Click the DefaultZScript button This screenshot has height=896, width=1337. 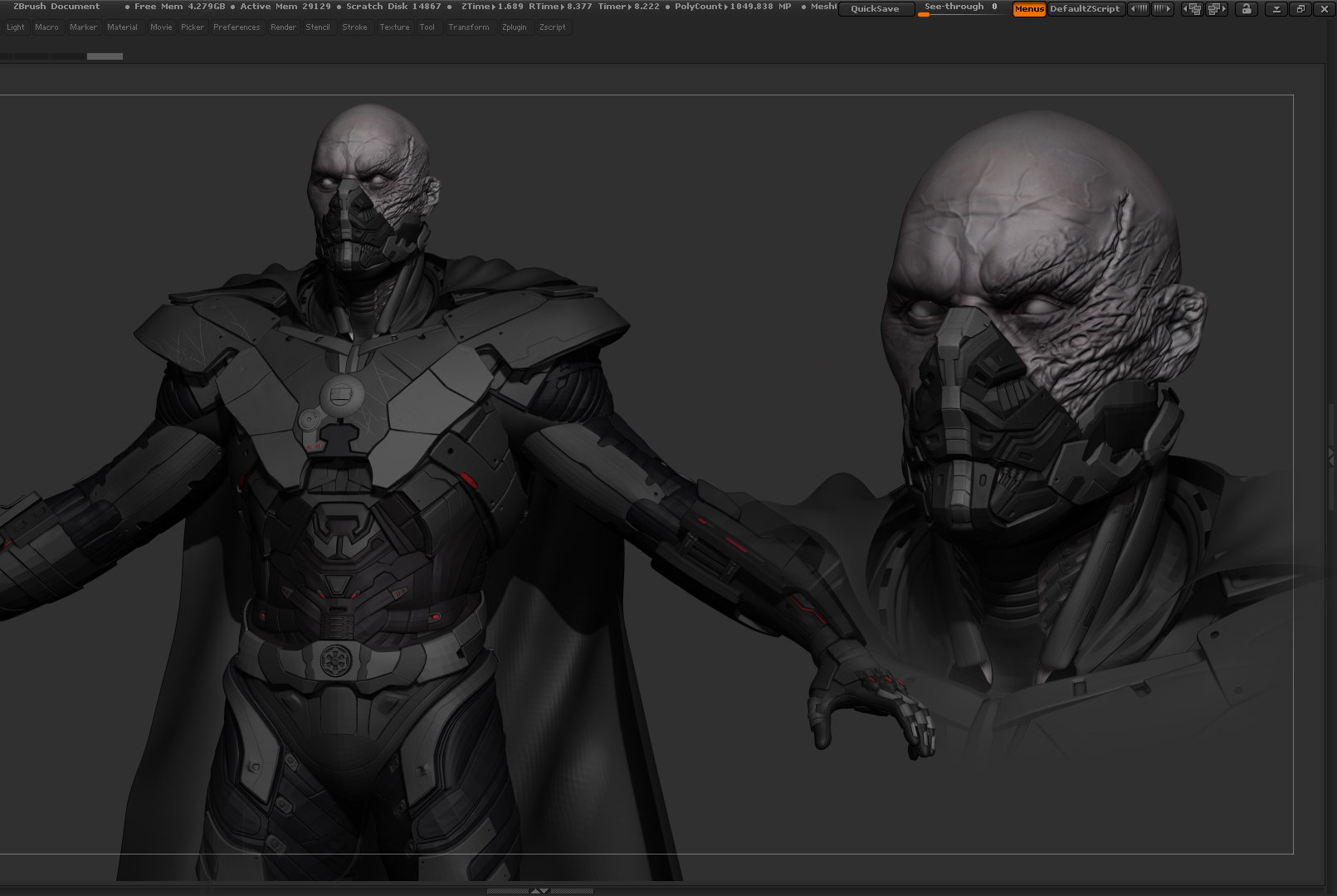1086,9
